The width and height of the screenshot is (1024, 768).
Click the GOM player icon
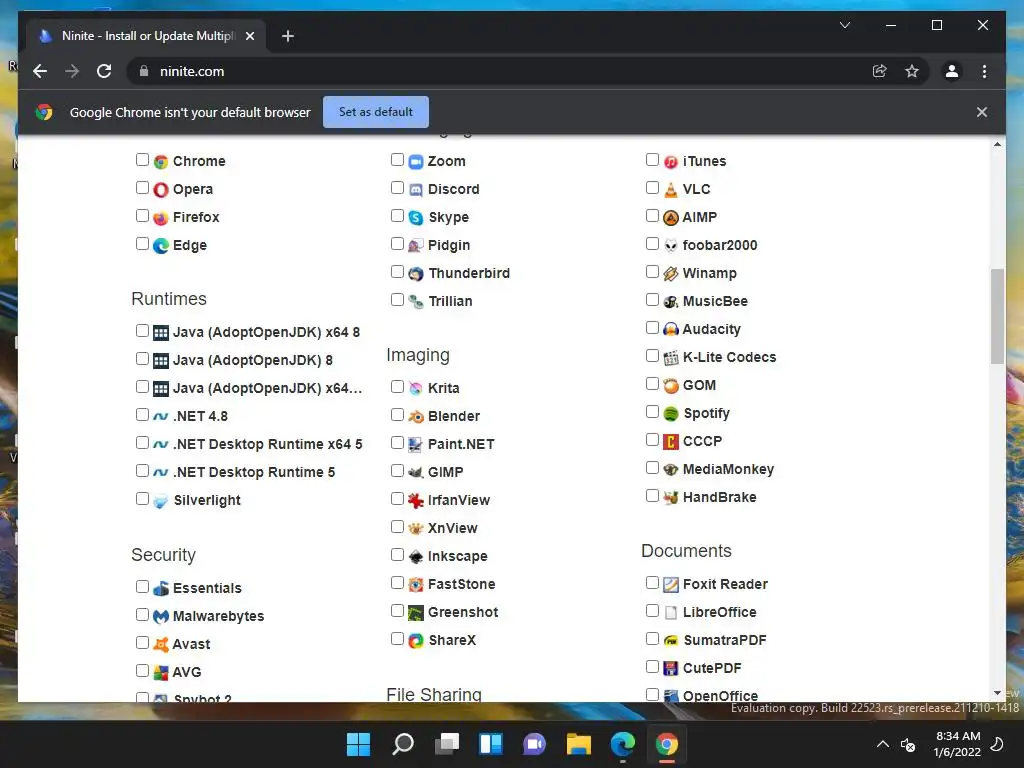coord(671,385)
